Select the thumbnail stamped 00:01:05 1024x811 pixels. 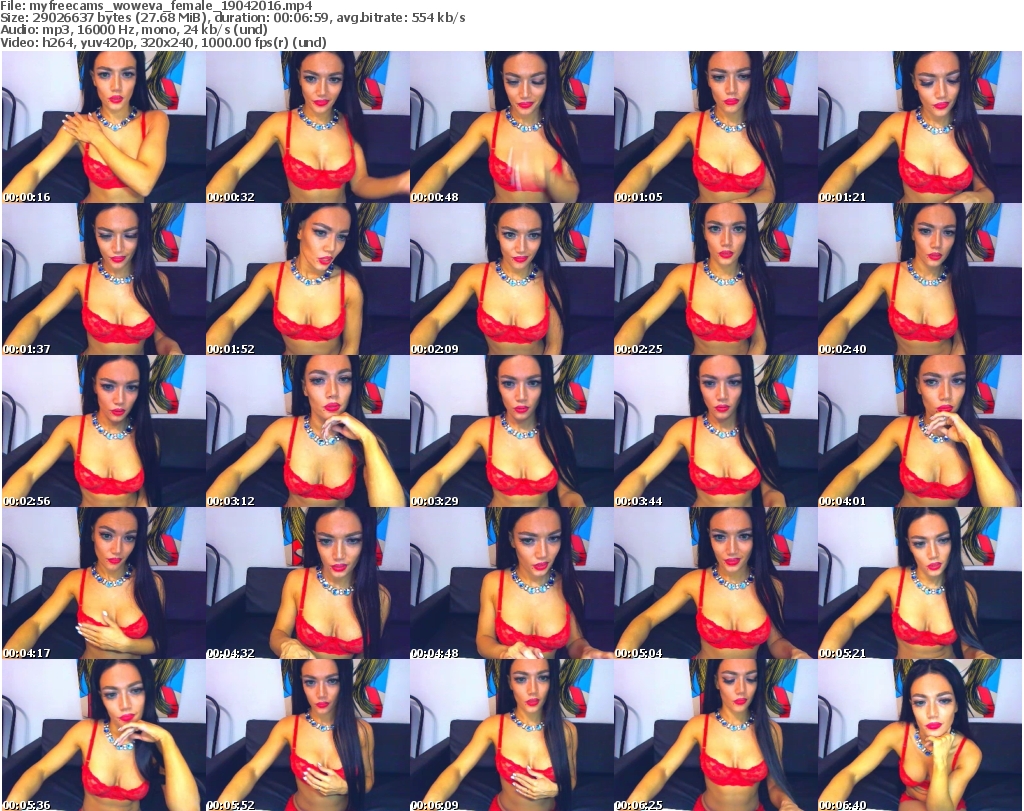tap(715, 127)
